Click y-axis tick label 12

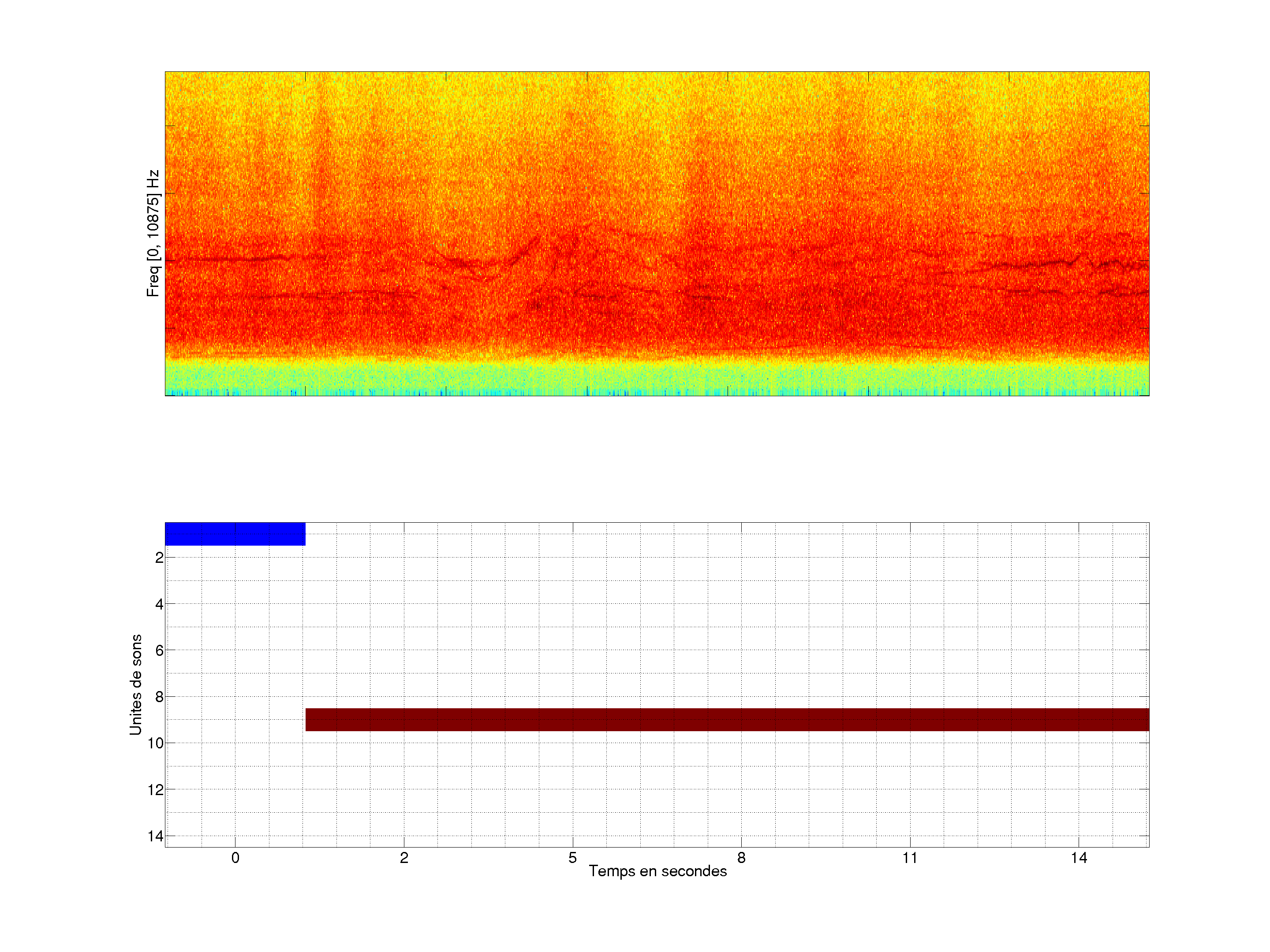[156, 790]
